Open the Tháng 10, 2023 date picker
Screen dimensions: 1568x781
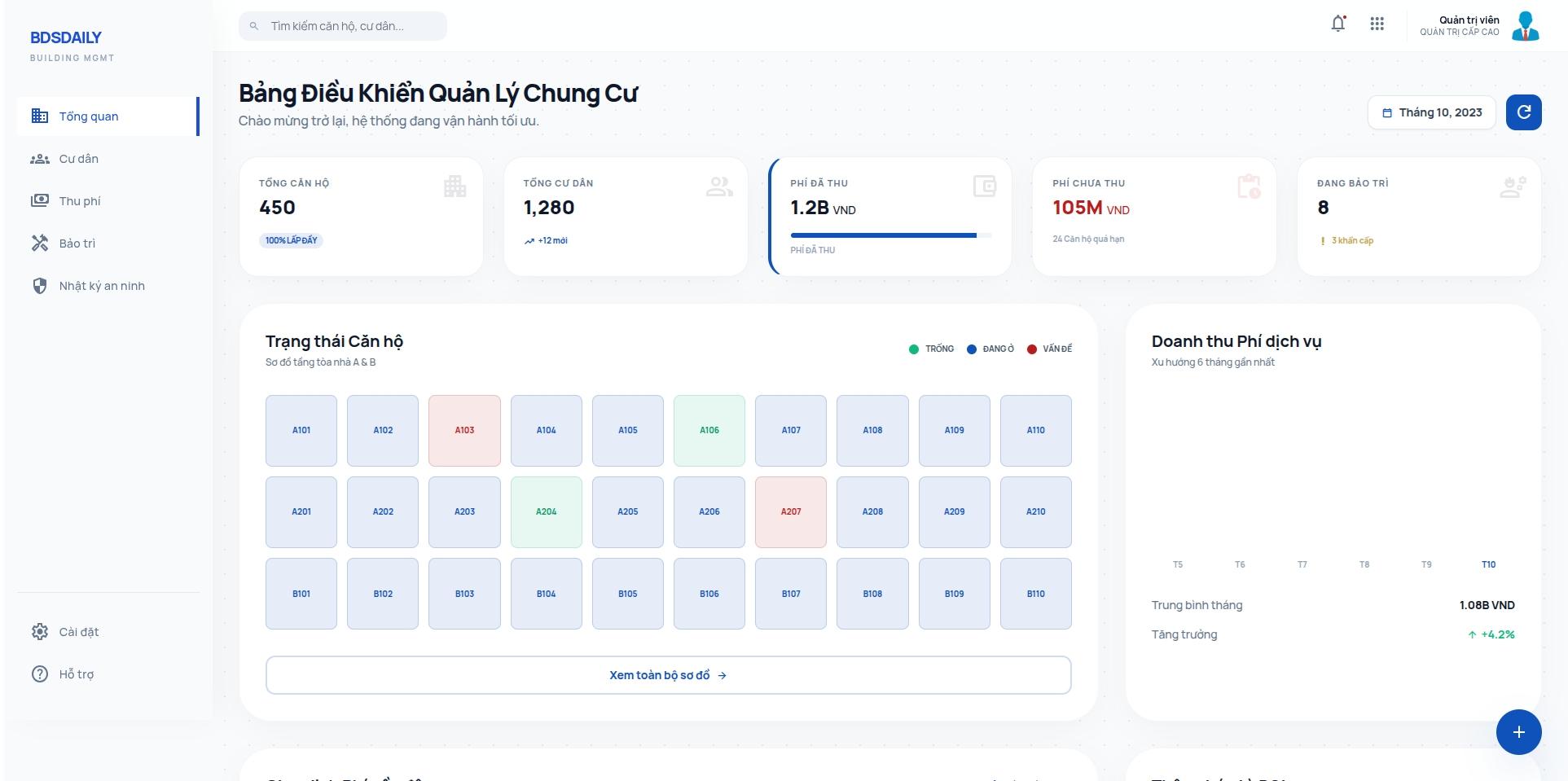tap(1431, 112)
